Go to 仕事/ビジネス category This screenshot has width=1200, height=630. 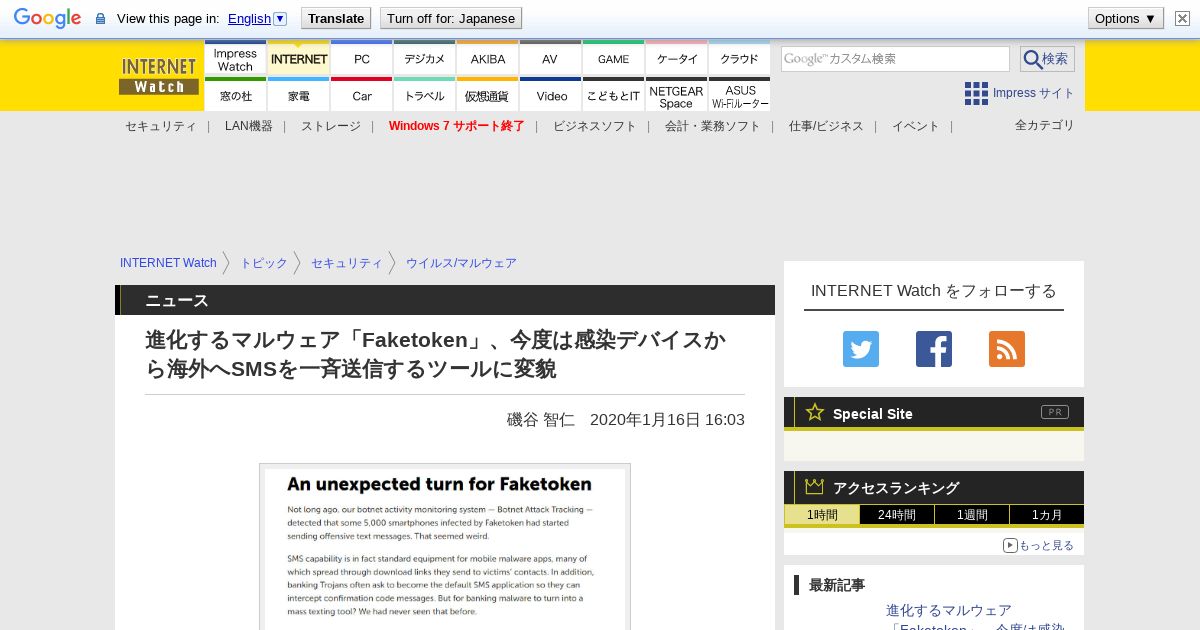coord(826,126)
